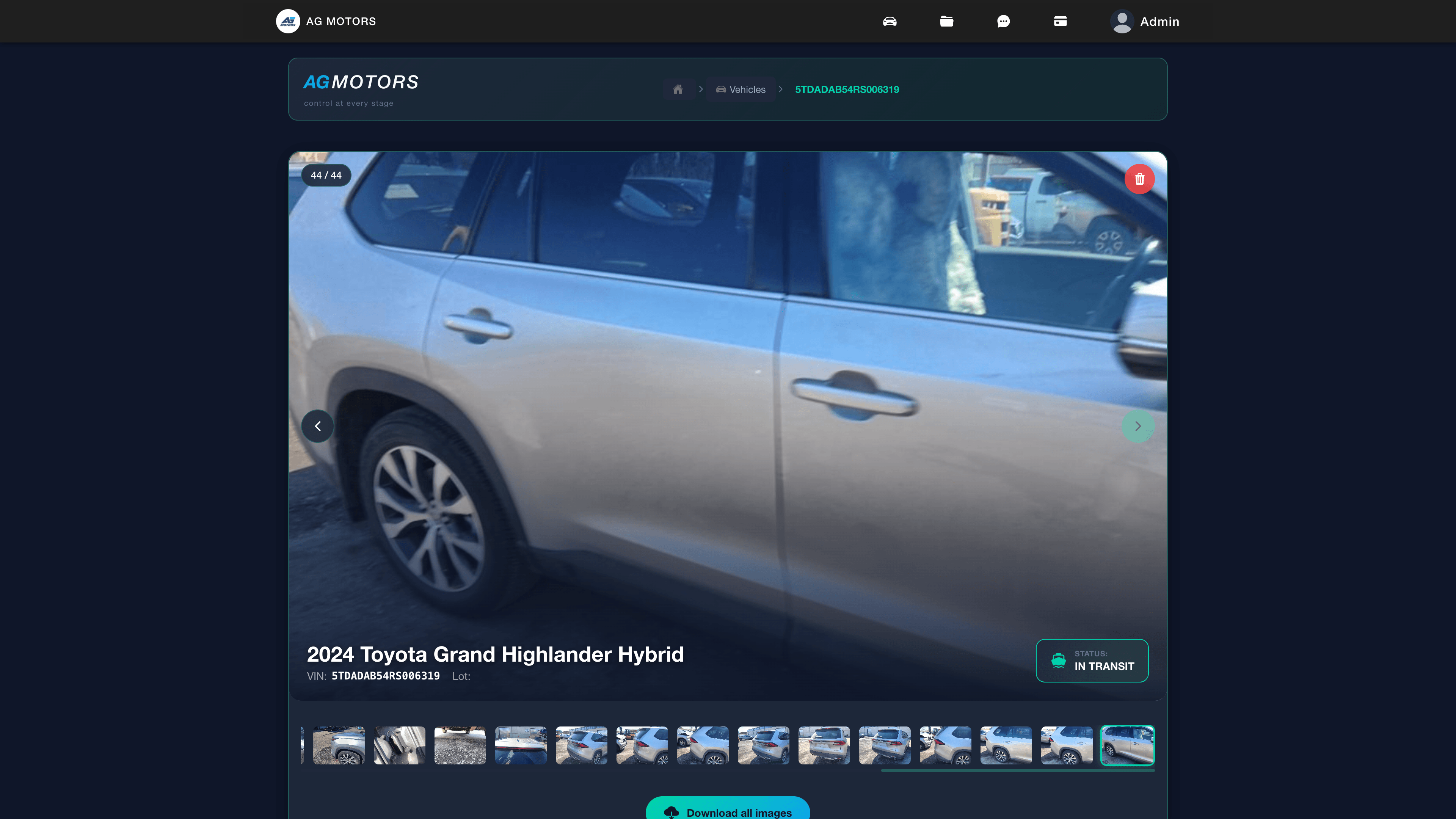Select the highlighted current thumbnail
This screenshot has width=1456, height=819.
coord(1128,745)
